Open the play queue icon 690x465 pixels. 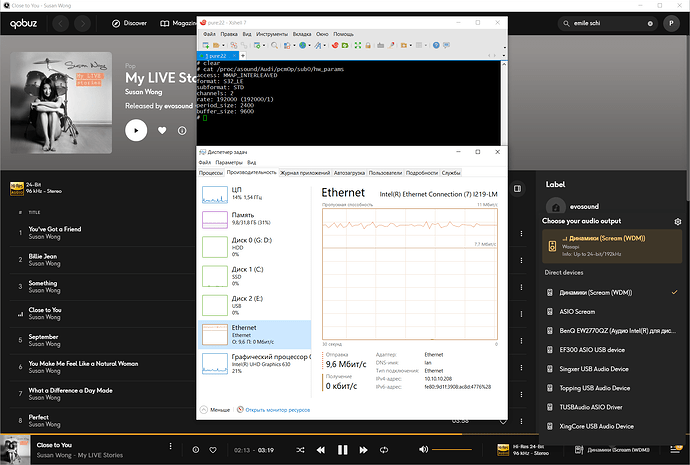point(675,450)
